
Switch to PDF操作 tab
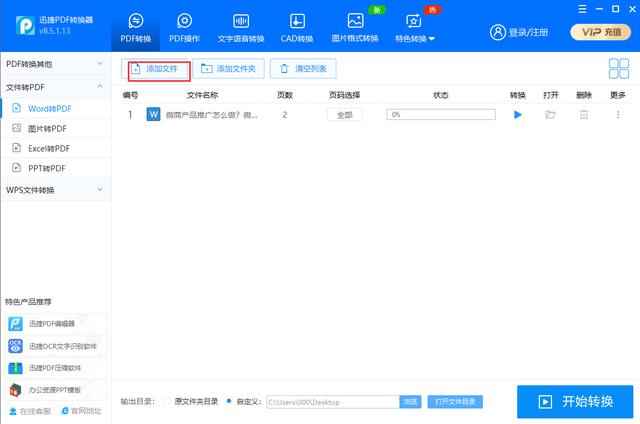[x=184, y=28]
